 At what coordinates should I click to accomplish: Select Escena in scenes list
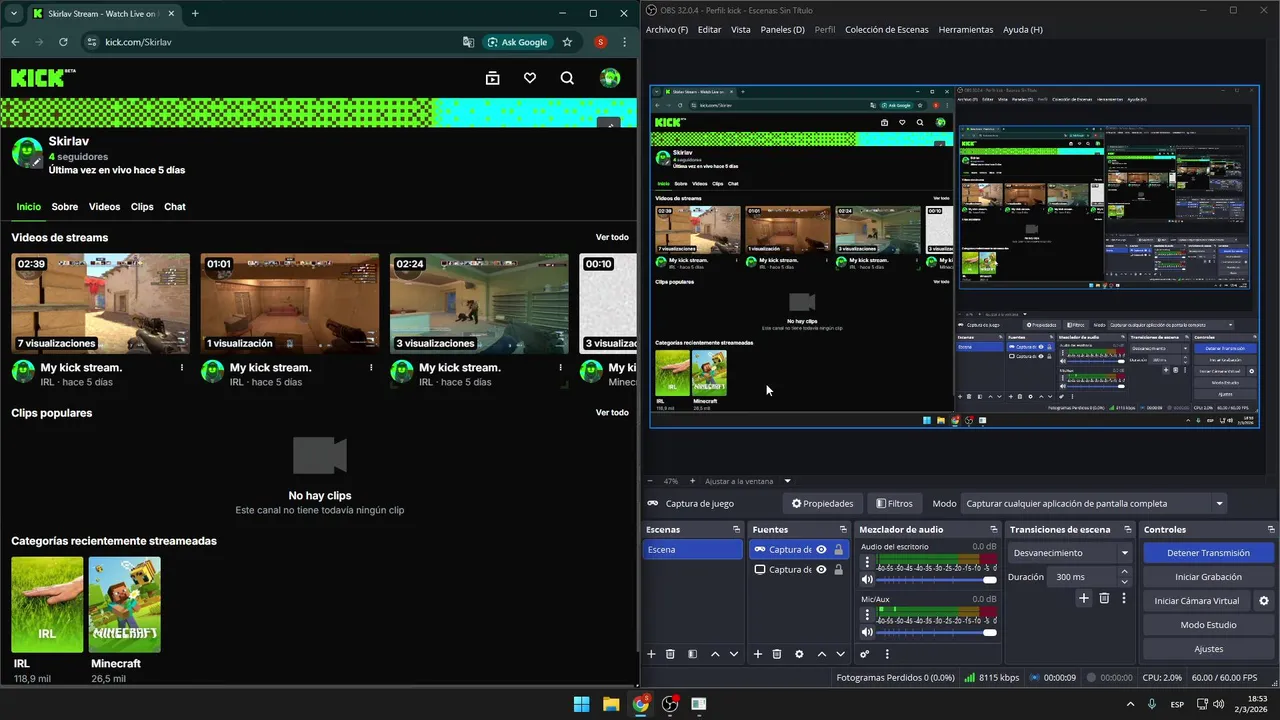point(693,549)
